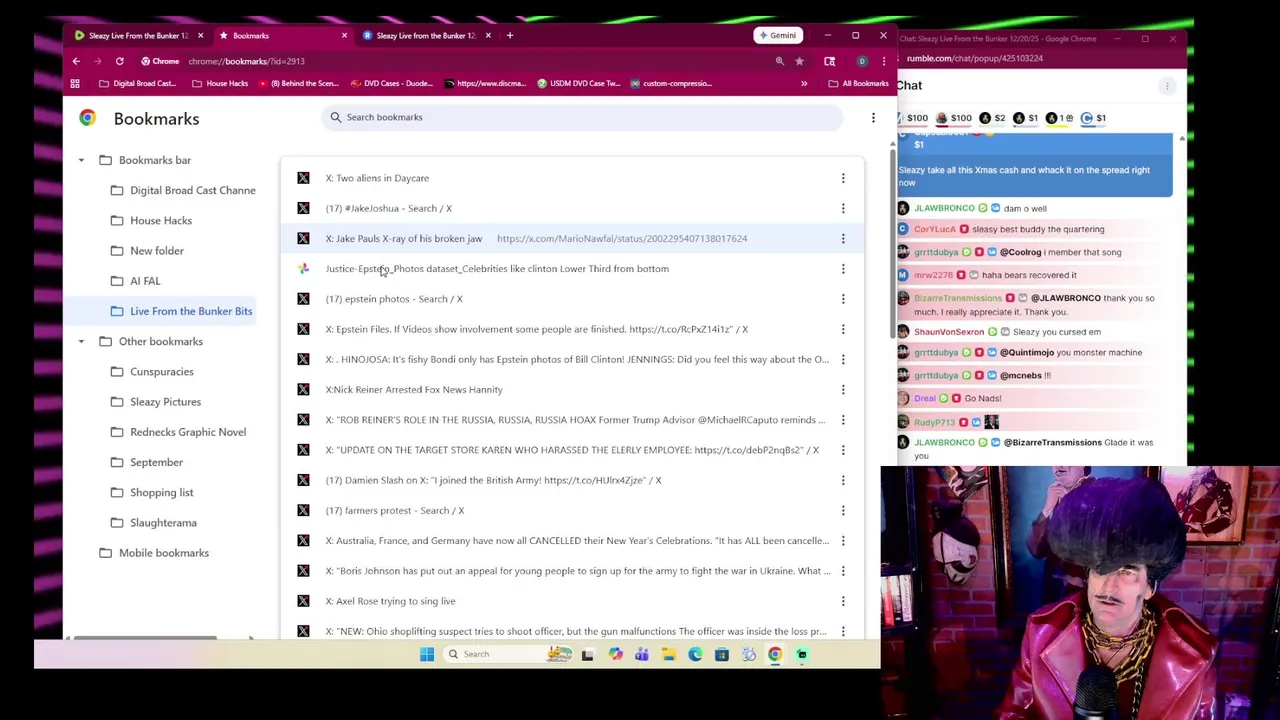Open the bookmark manager organize menu
1280x720 pixels.
click(873, 118)
